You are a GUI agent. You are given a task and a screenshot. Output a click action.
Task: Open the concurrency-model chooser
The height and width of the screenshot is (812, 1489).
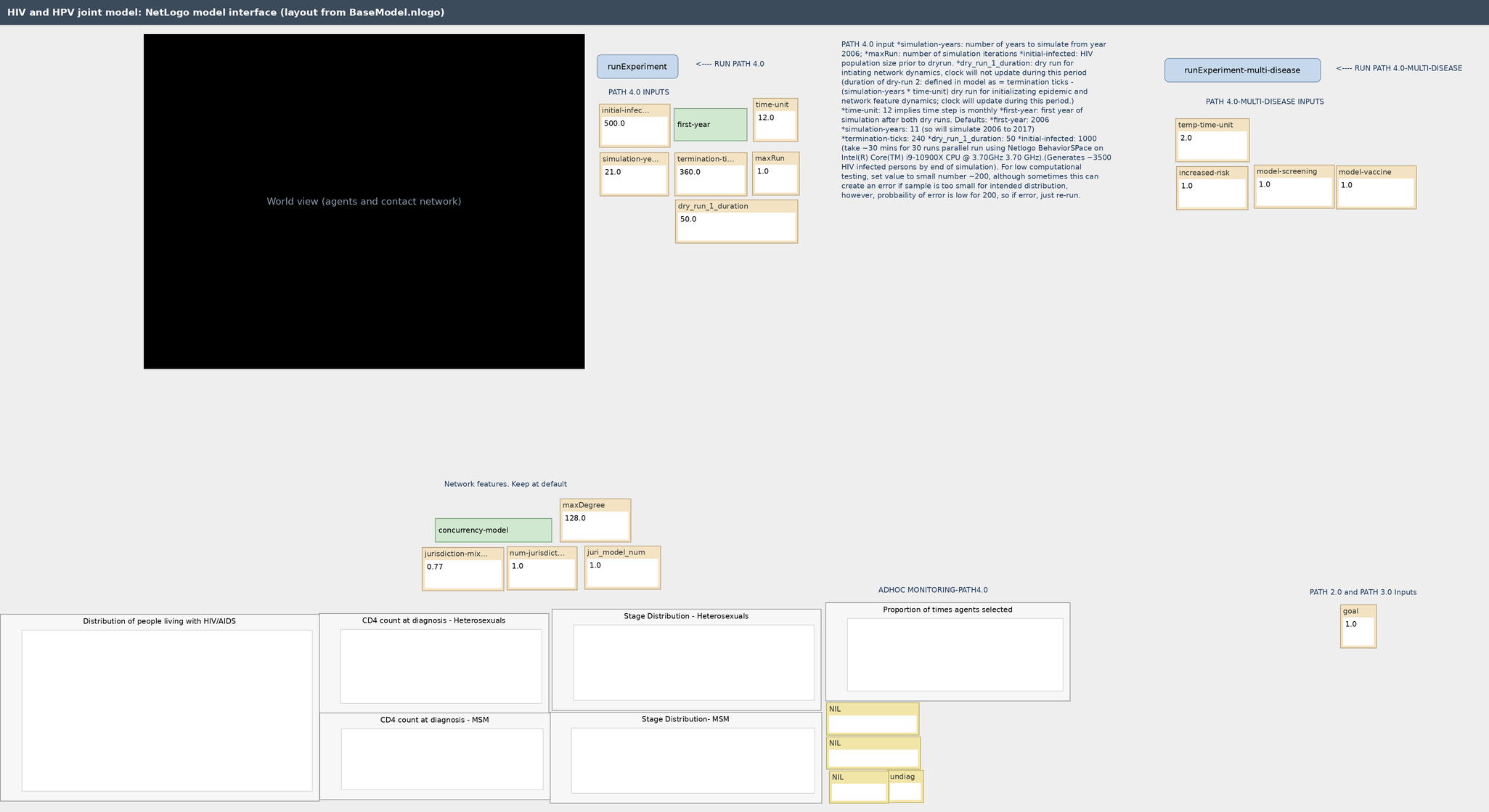point(493,530)
